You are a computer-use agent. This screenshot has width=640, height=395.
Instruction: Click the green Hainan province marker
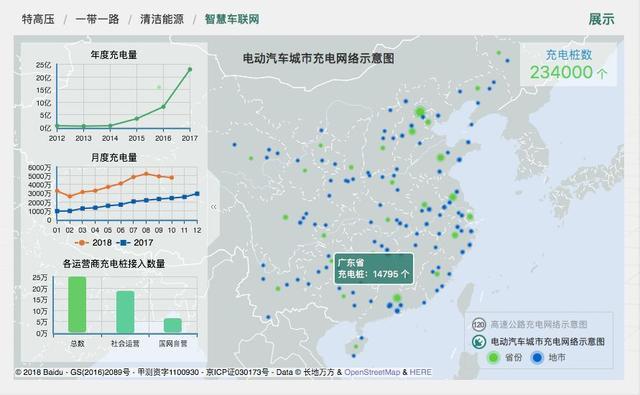tap(356, 346)
